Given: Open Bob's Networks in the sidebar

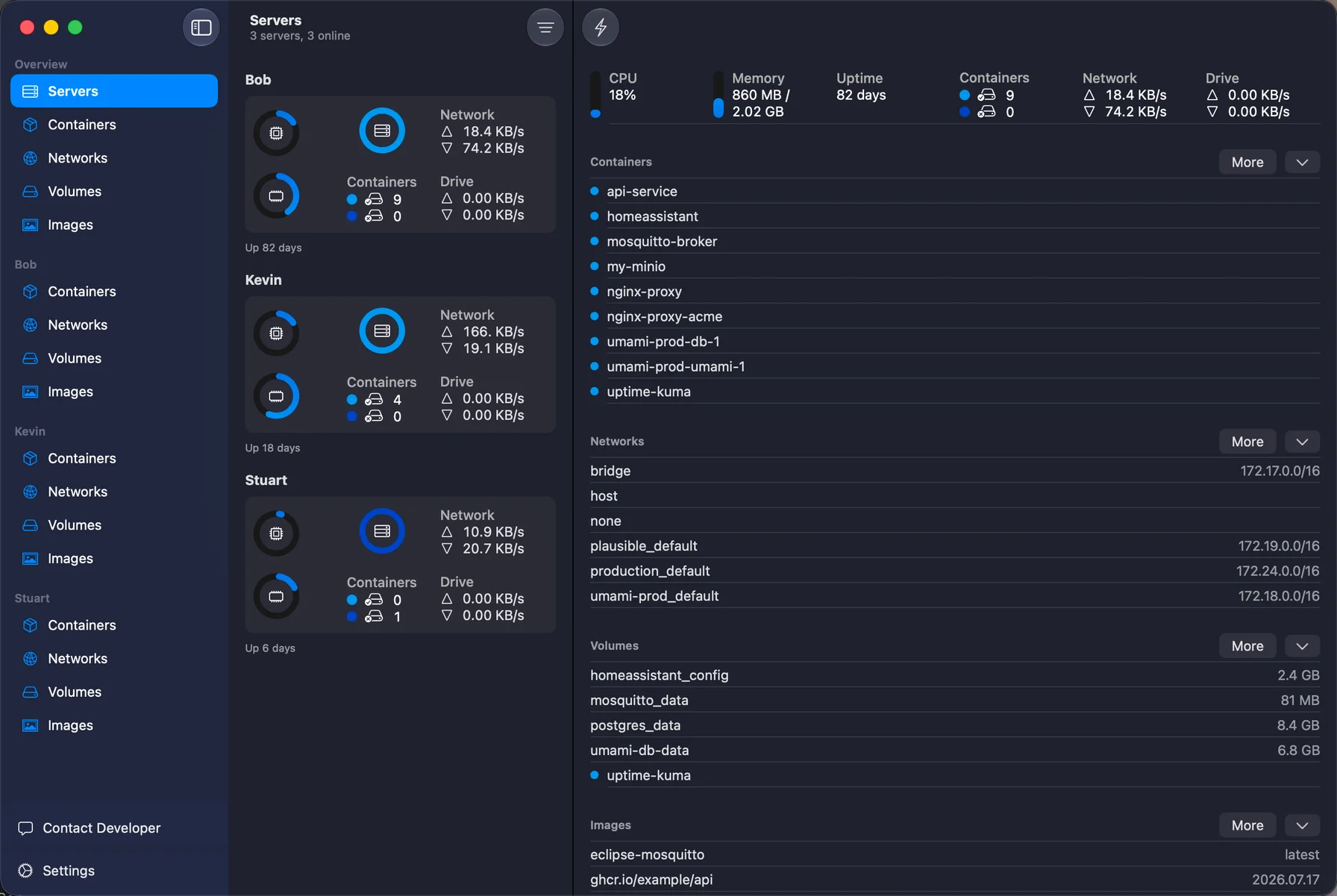Looking at the screenshot, I should pos(114,325).
